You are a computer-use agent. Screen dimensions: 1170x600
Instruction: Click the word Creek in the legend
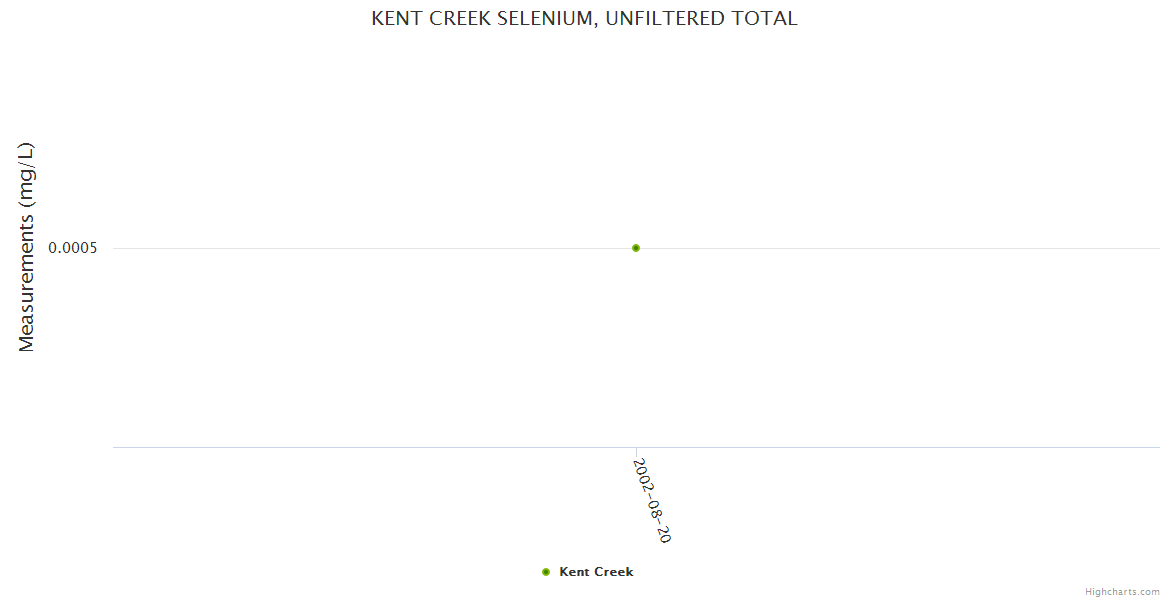pyautogui.click(x=614, y=572)
